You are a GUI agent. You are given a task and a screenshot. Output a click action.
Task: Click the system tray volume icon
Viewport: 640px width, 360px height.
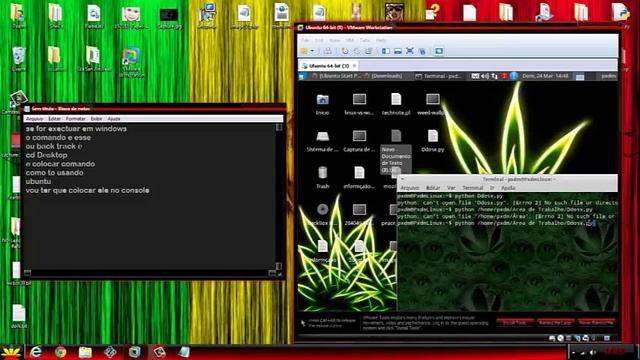coord(593,352)
